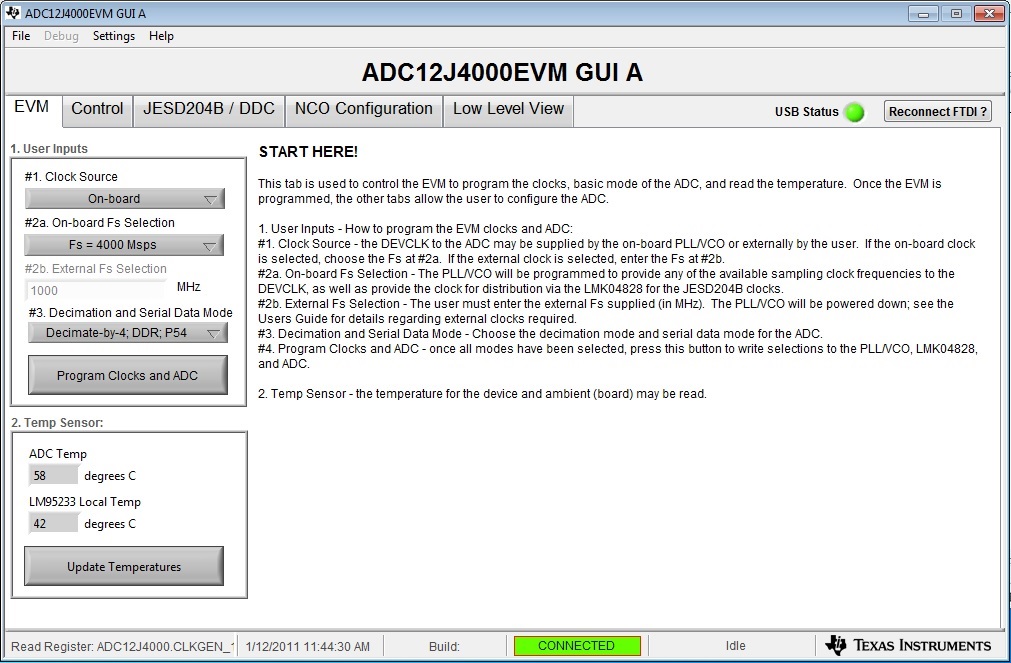The width and height of the screenshot is (1011, 663).
Task: Click the '1. User Inputs' panel label
Action: 49,148
